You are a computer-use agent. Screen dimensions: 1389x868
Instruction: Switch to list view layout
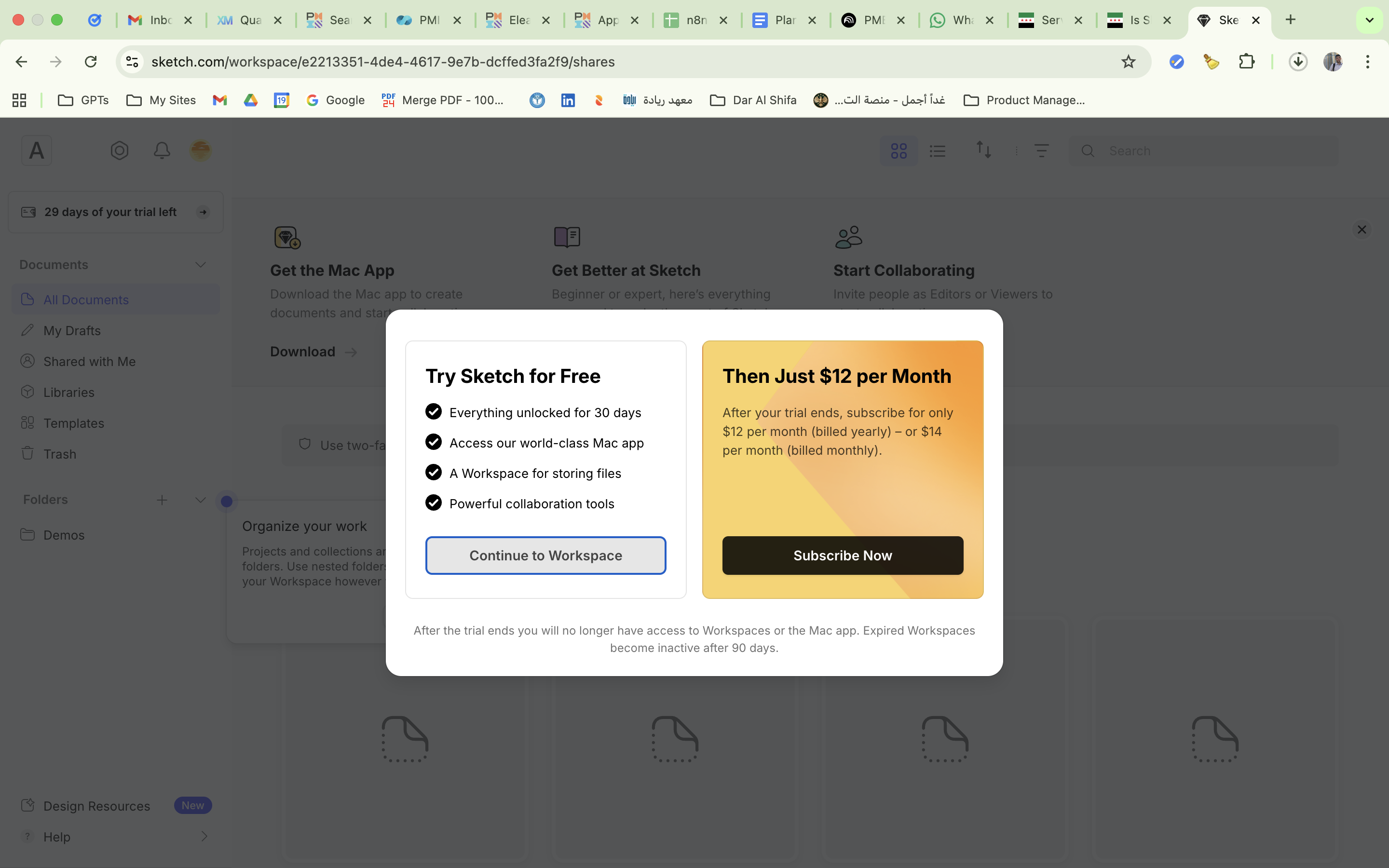click(937, 151)
